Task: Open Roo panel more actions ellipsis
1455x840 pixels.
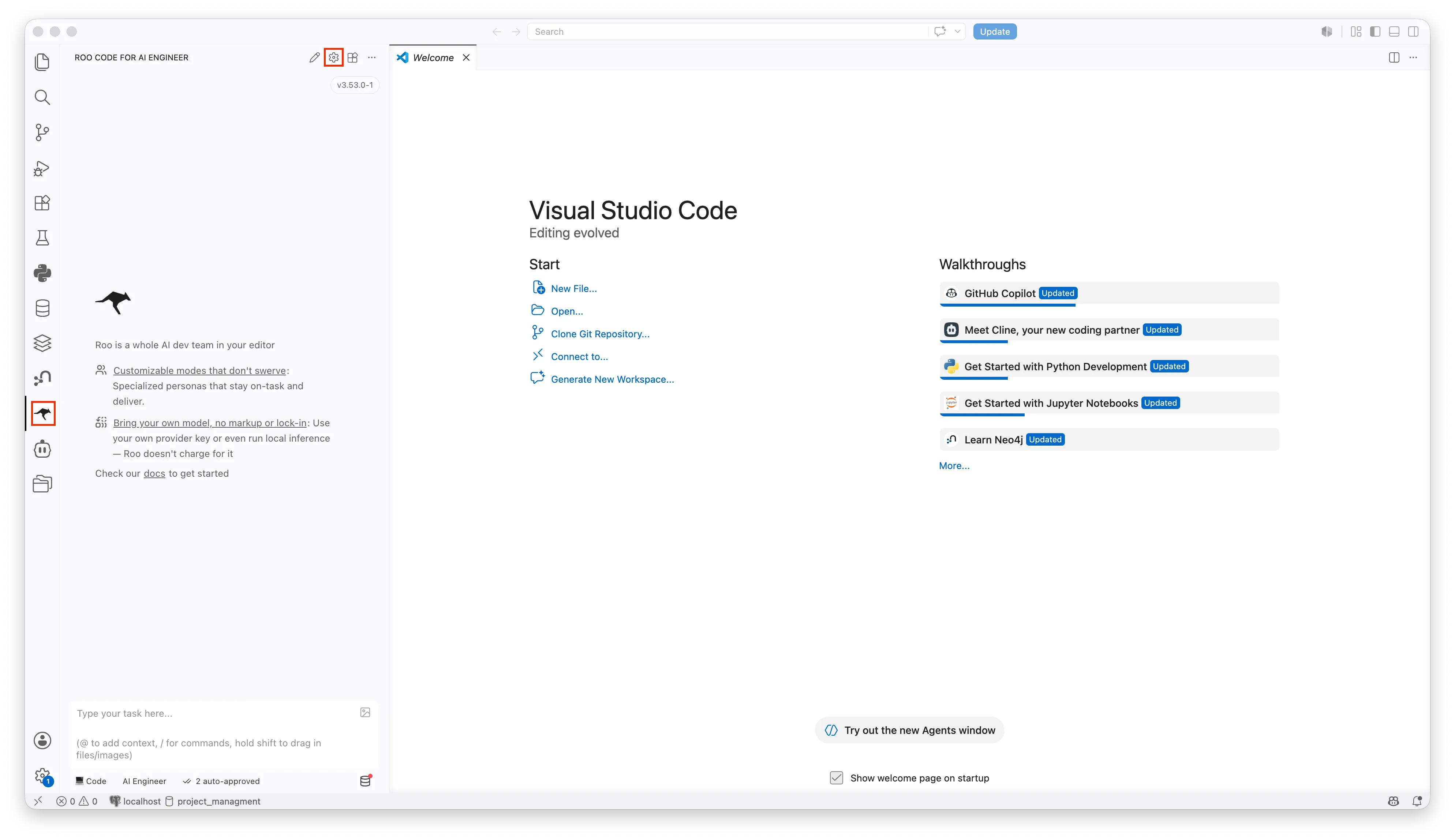Action: click(371, 57)
